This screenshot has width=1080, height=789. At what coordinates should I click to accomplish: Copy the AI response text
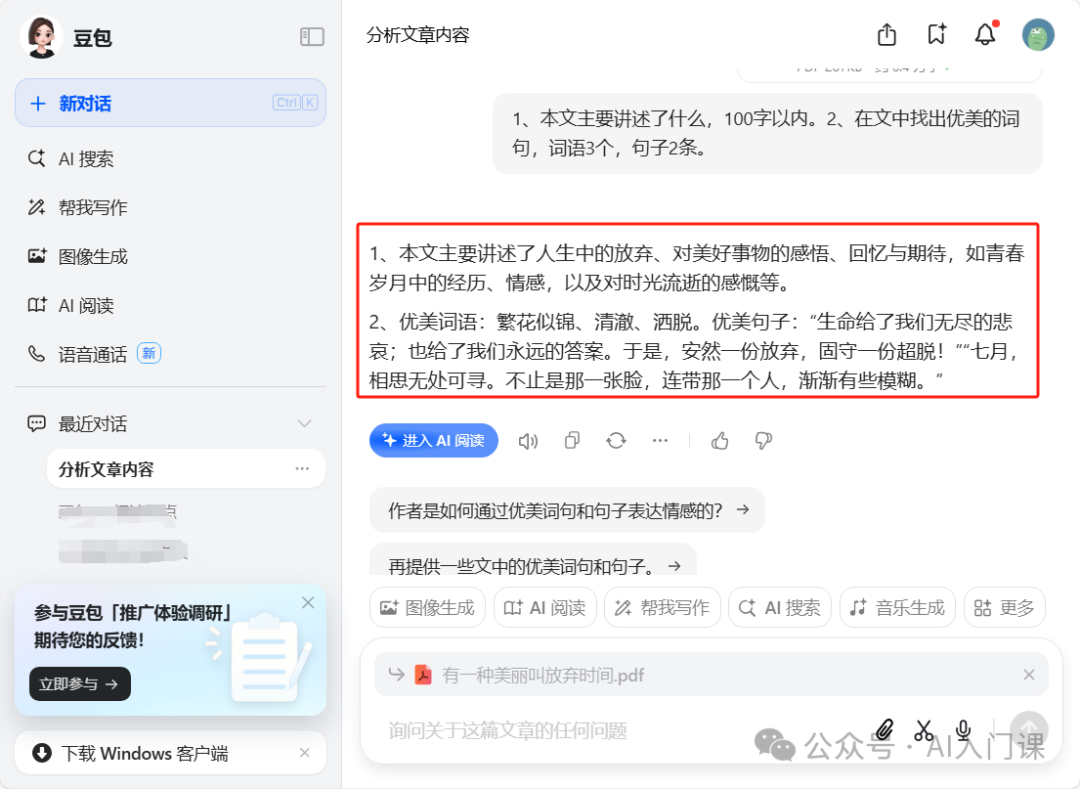[x=572, y=441]
